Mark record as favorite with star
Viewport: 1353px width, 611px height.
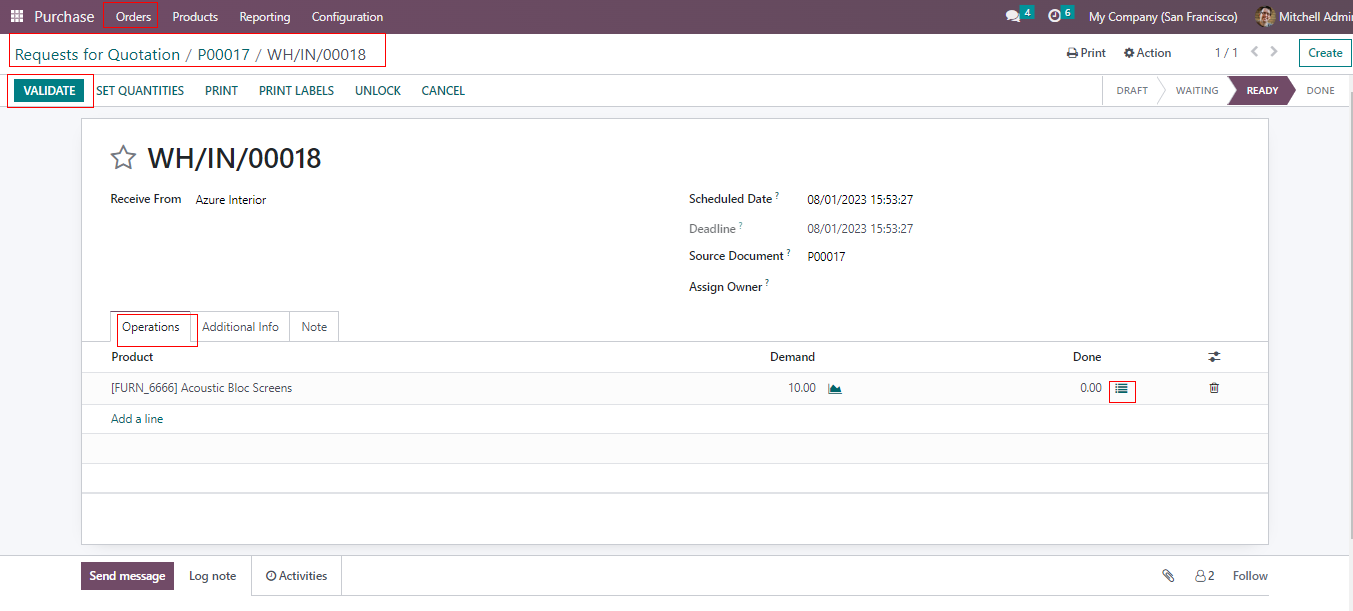click(x=123, y=158)
